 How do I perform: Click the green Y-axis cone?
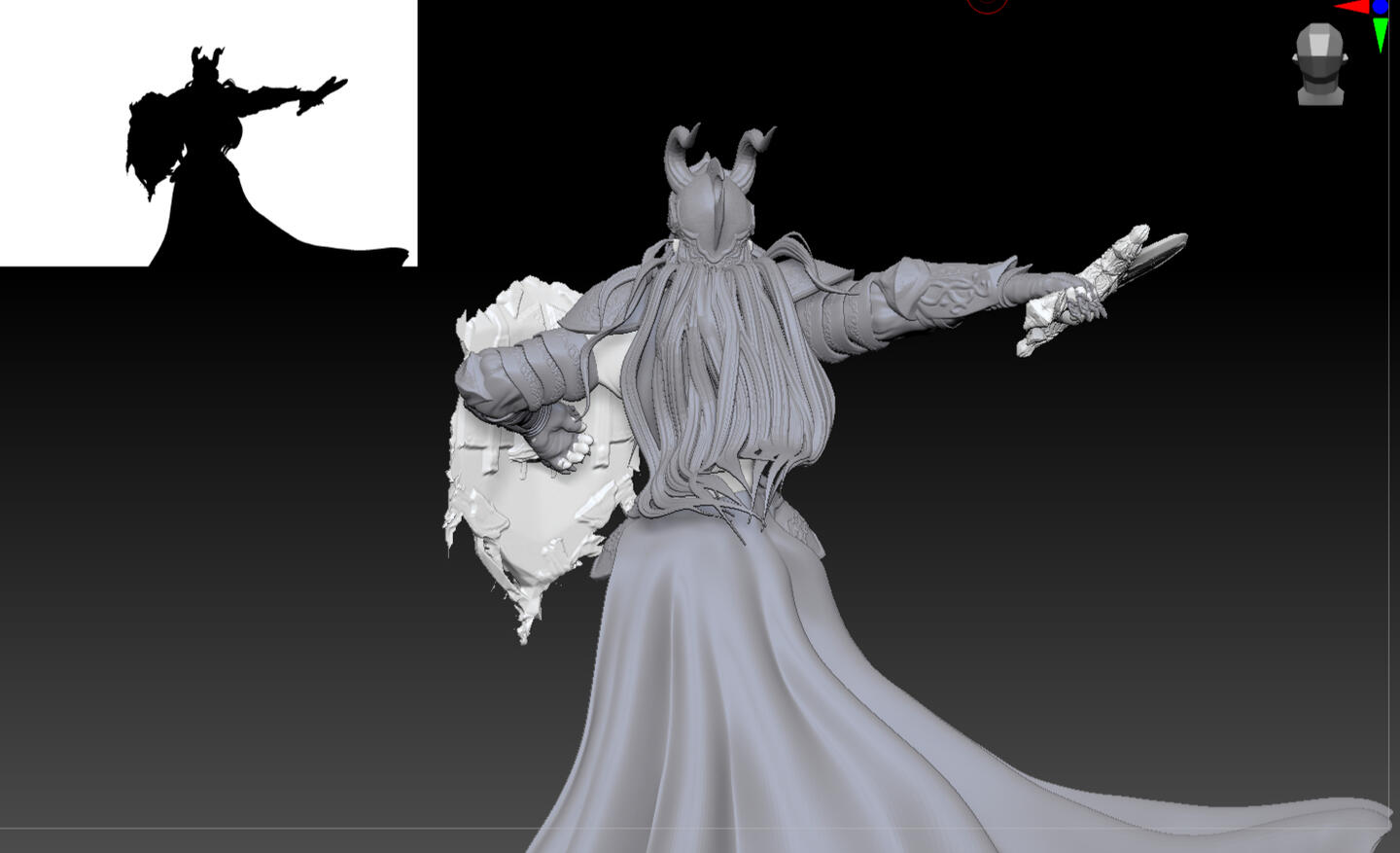click(1381, 36)
